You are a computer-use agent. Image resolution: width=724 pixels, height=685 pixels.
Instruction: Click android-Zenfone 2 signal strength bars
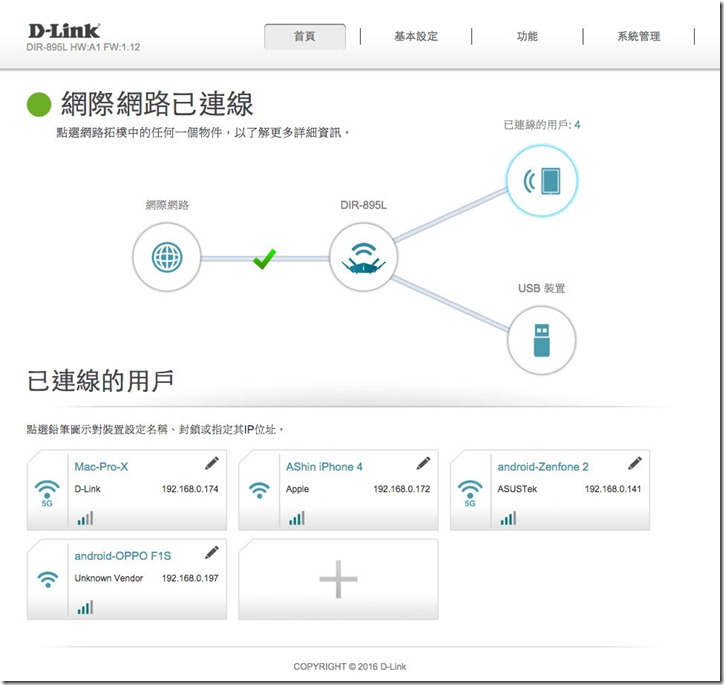pyautogui.click(x=508, y=518)
